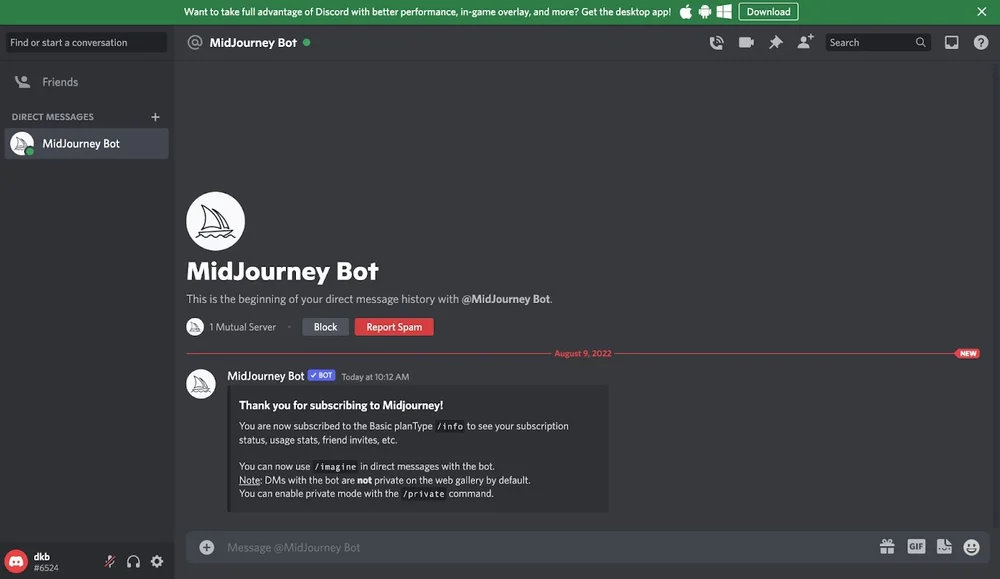Open the emoji picker
Viewport: 1000px width, 579px height.
pyautogui.click(x=971, y=547)
